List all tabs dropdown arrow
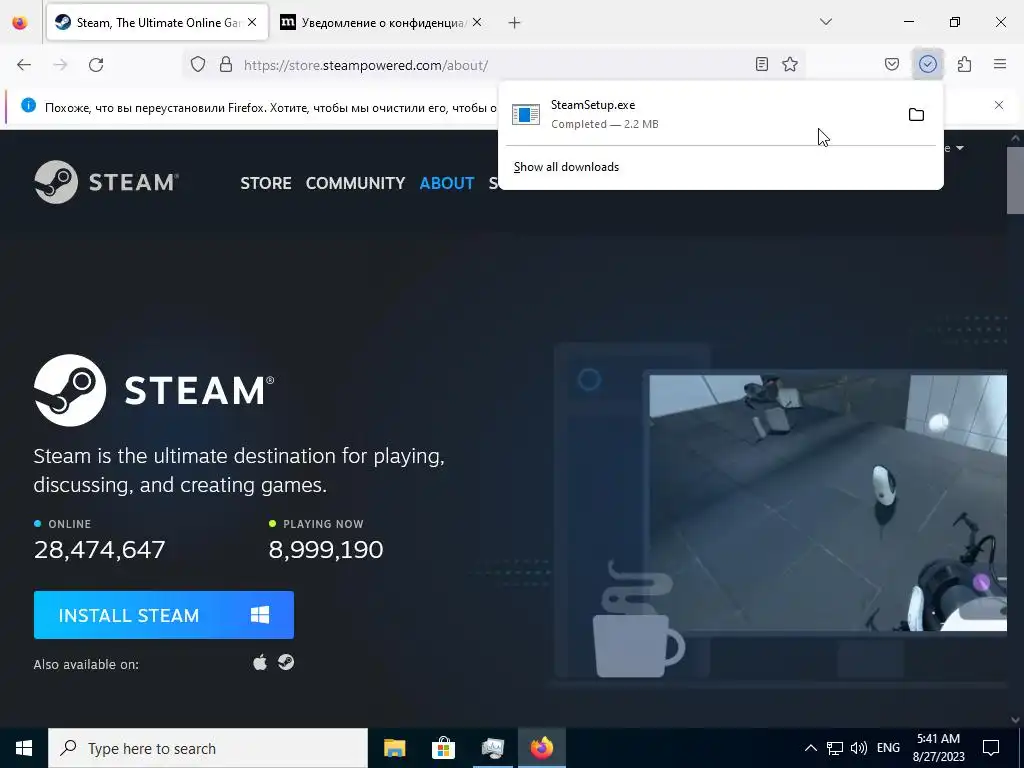The image size is (1024, 768). click(825, 22)
